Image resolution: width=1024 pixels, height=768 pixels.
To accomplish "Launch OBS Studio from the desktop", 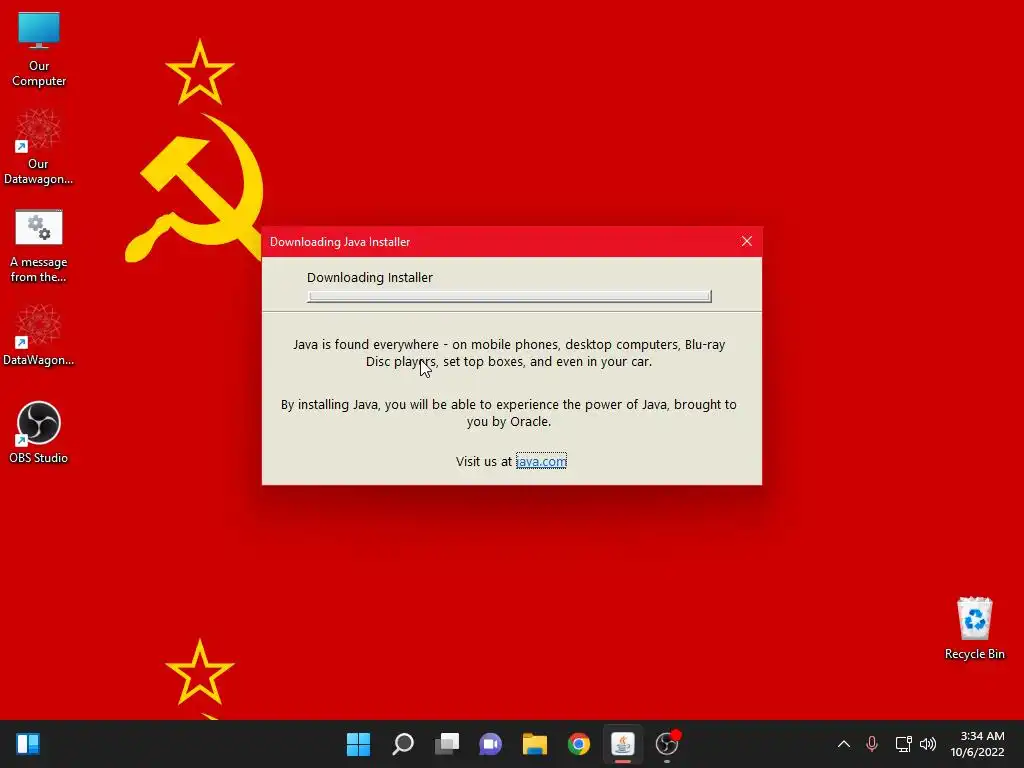I will pos(39,432).
